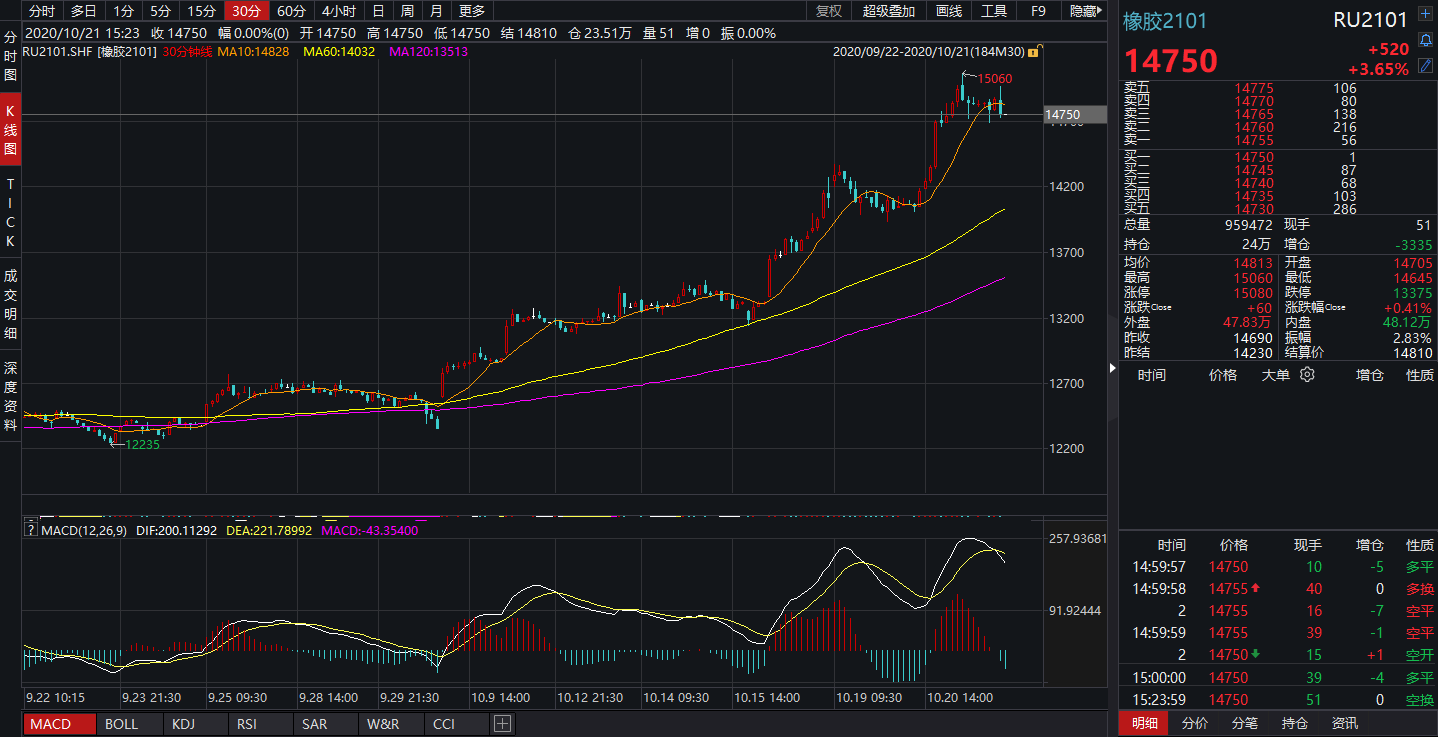Open the 明细 bottom tab

click(x=1144, y=723)
